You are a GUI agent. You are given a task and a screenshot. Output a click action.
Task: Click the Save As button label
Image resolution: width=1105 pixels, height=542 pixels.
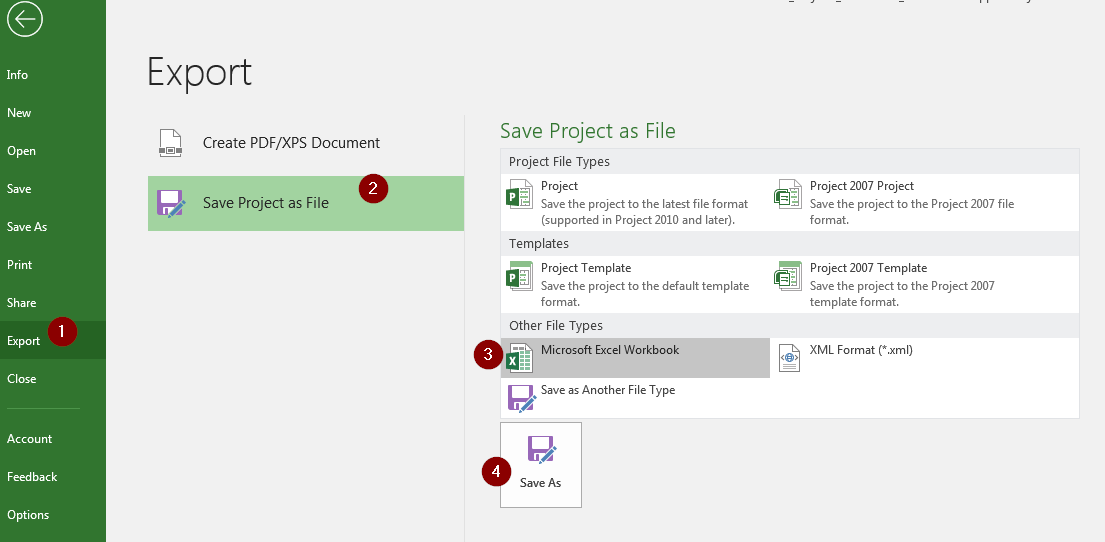click(541, 484)
